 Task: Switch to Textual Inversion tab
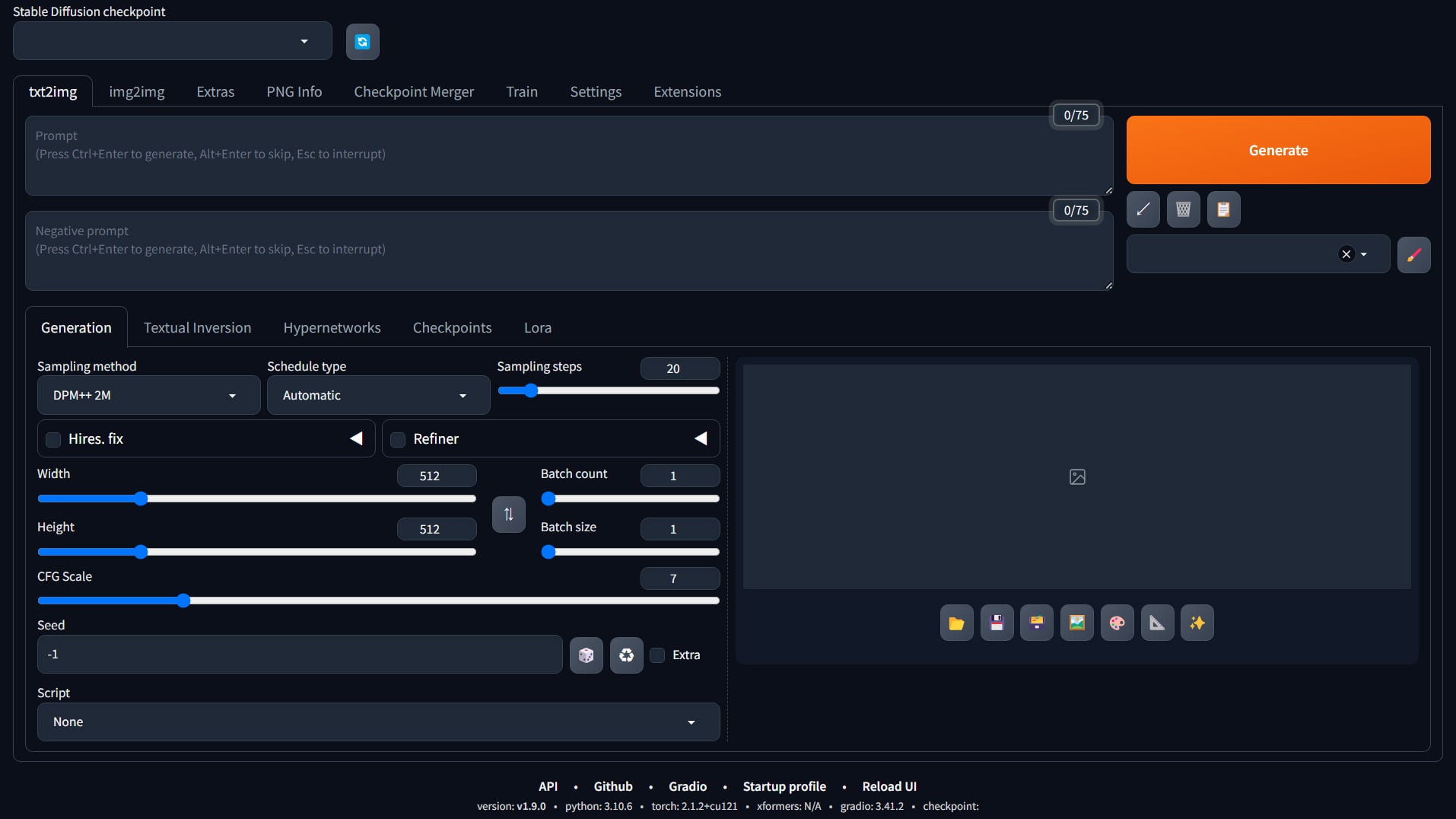click(x=198, y=327)
